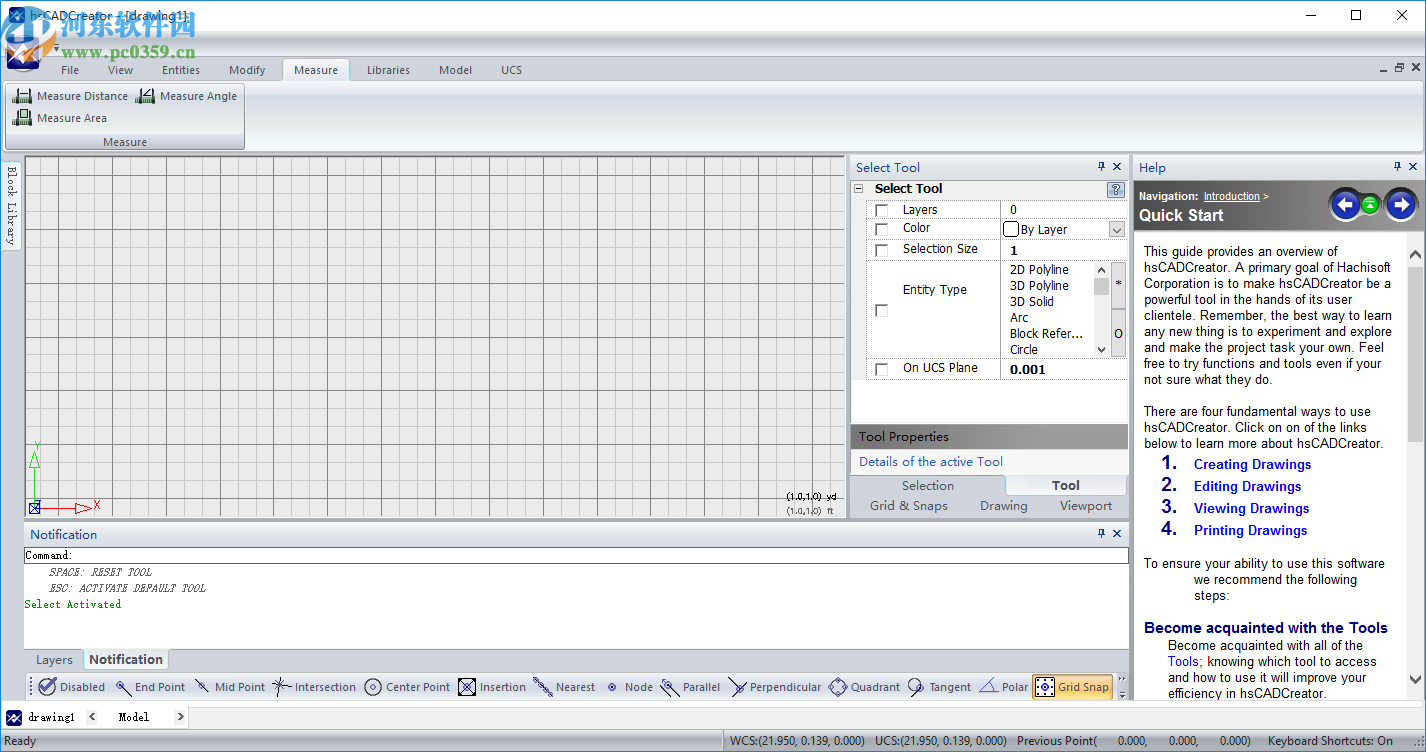Select all entity types with asterisk button

[1118, 284]
